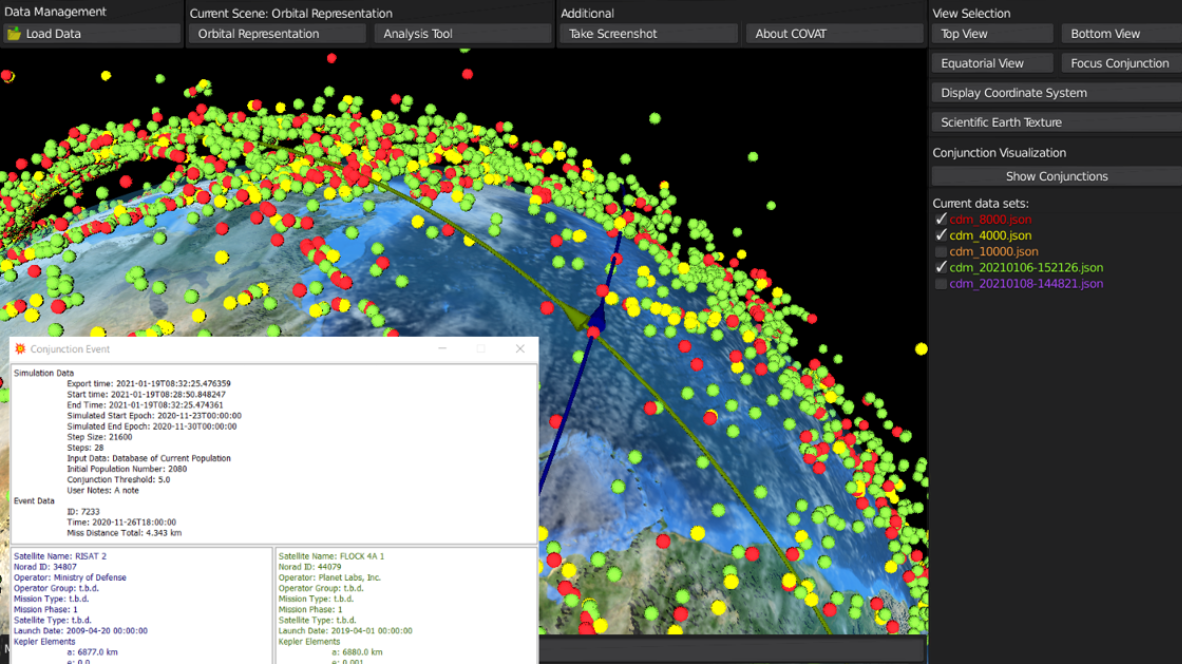Screen dimensions: 1182x664
Task: Click the folder icon on Load Data
Action: click(14, 34)
